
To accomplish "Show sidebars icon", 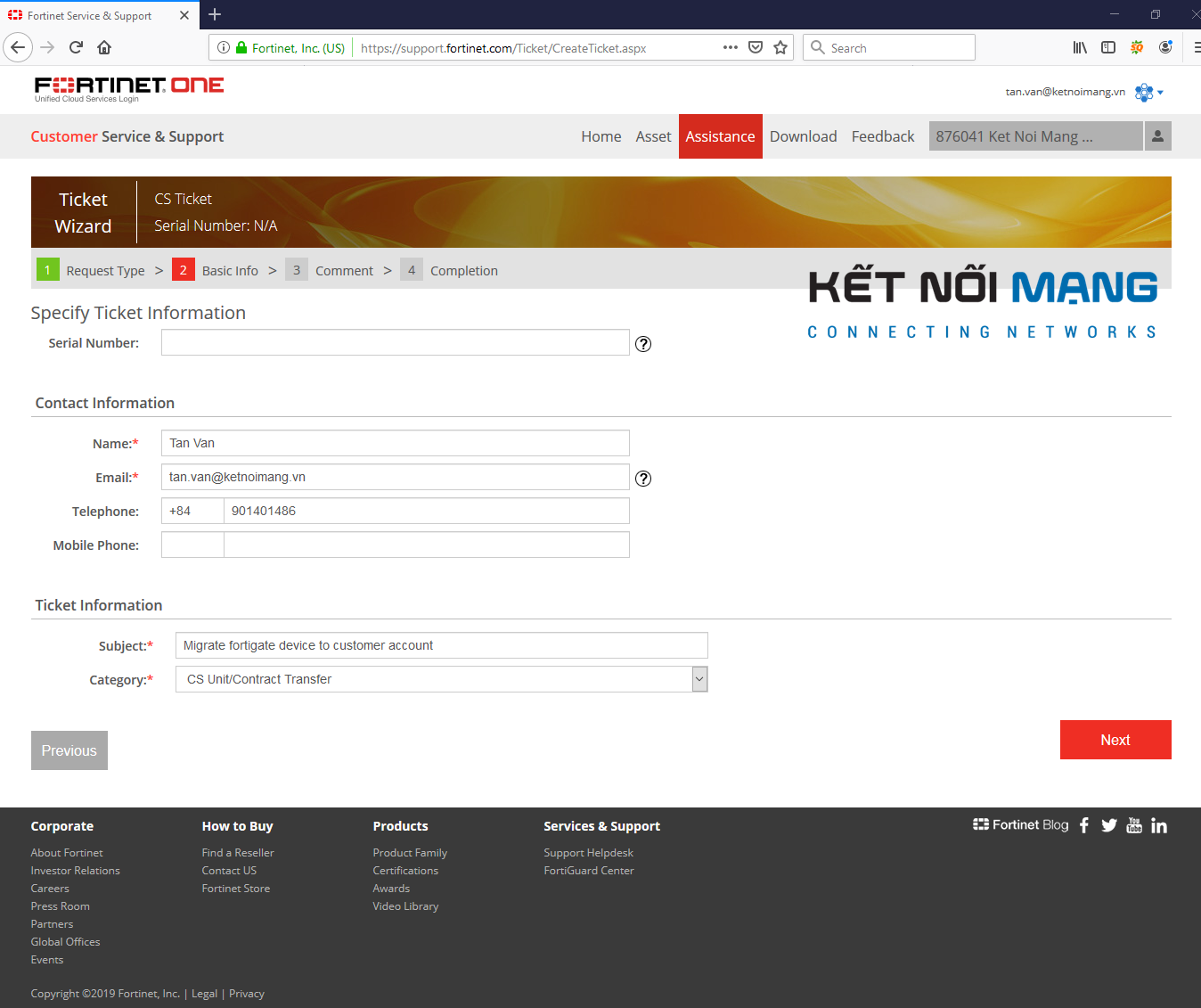I will 1108,47.
